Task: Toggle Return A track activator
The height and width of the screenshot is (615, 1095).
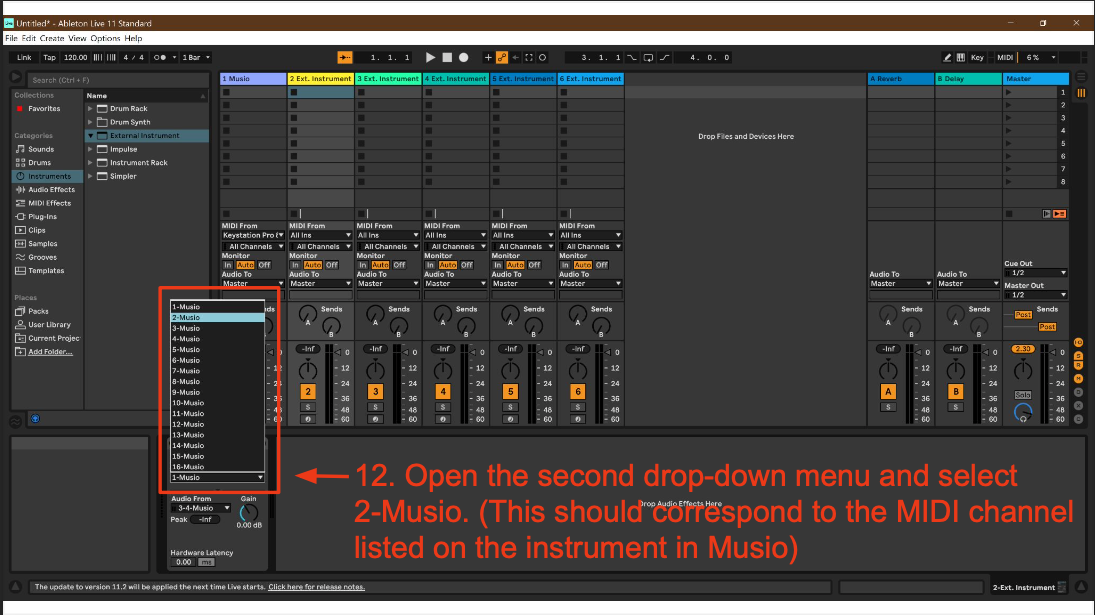Action: pyautogui.click(x=888, y=392)
